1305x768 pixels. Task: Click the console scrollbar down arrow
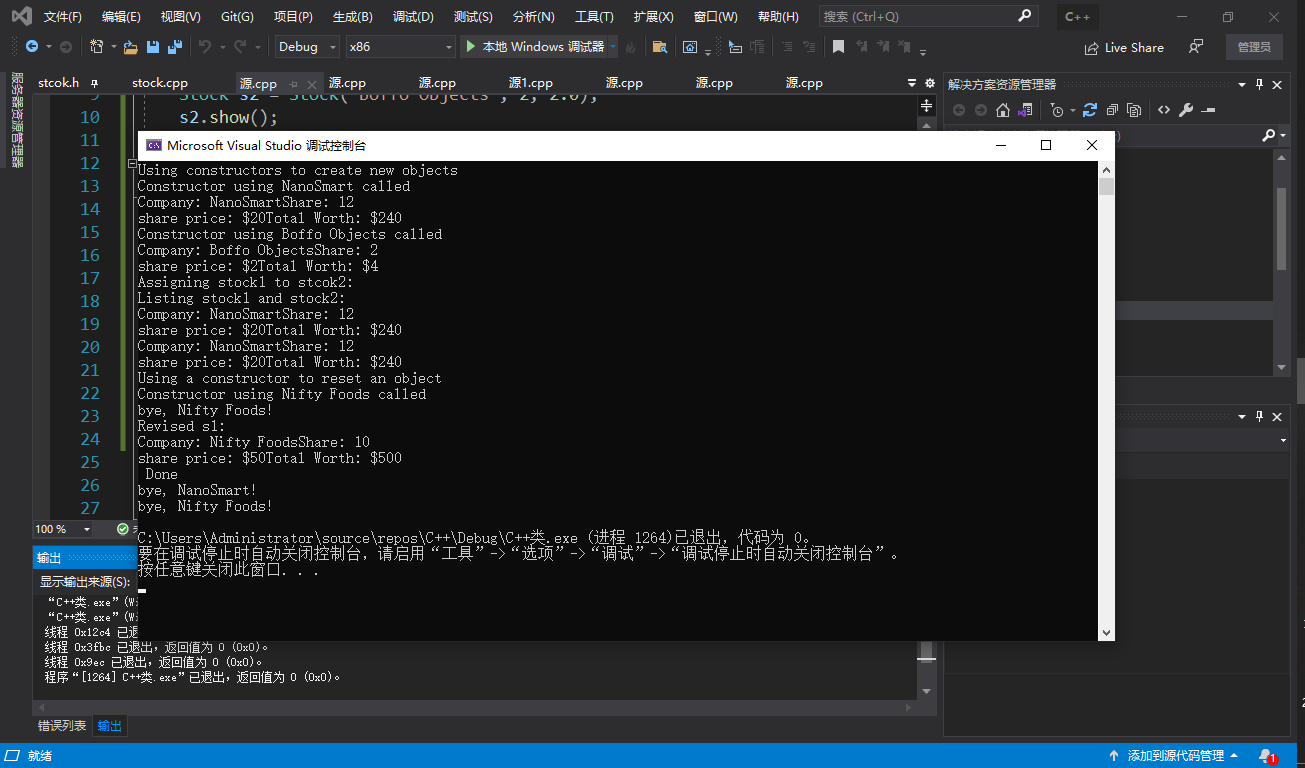point(1106,632)
